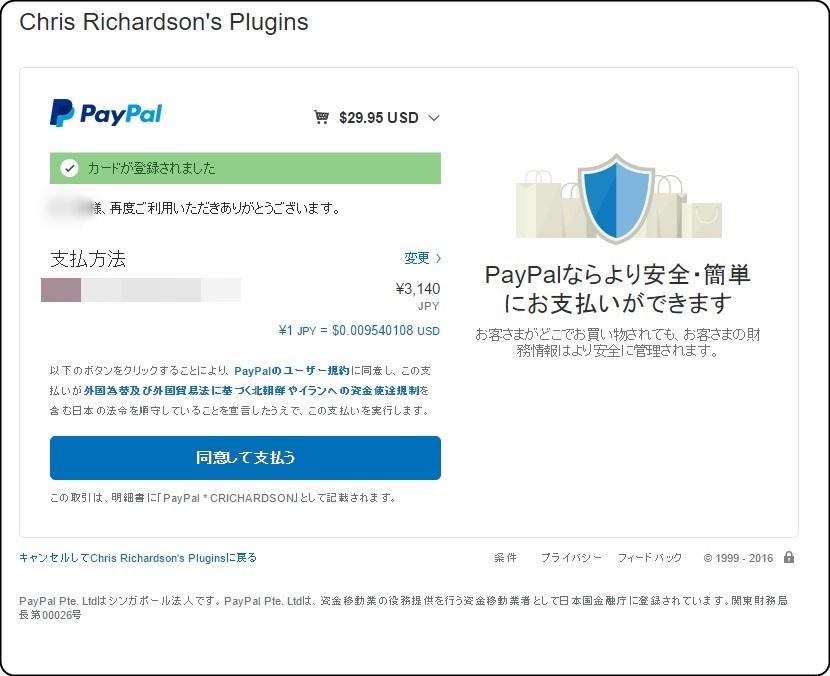Click the padlock security icon in footer
The image size is (830, 676).
[x=789, y=557]
